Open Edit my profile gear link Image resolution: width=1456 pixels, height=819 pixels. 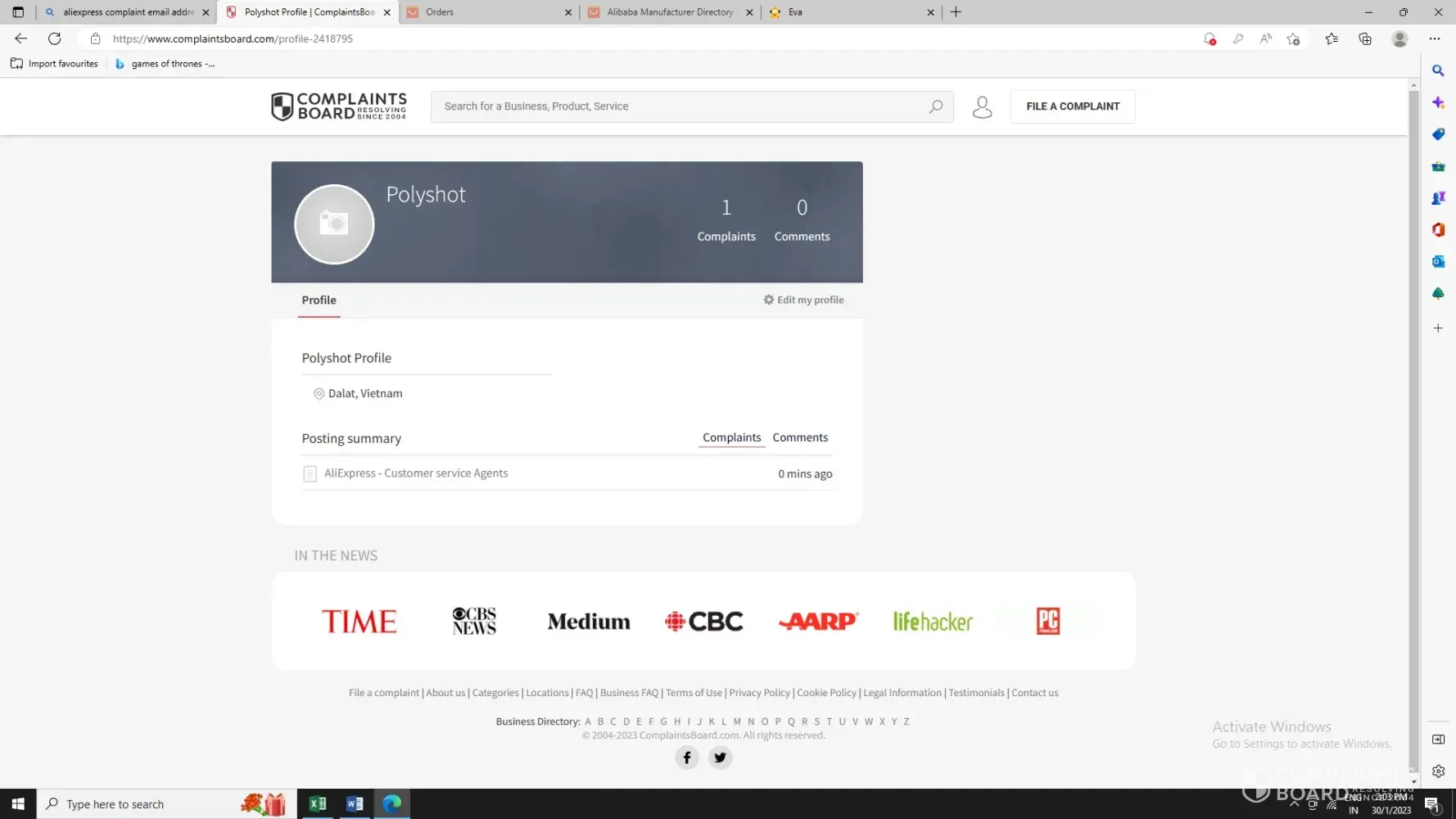point(803,300)
